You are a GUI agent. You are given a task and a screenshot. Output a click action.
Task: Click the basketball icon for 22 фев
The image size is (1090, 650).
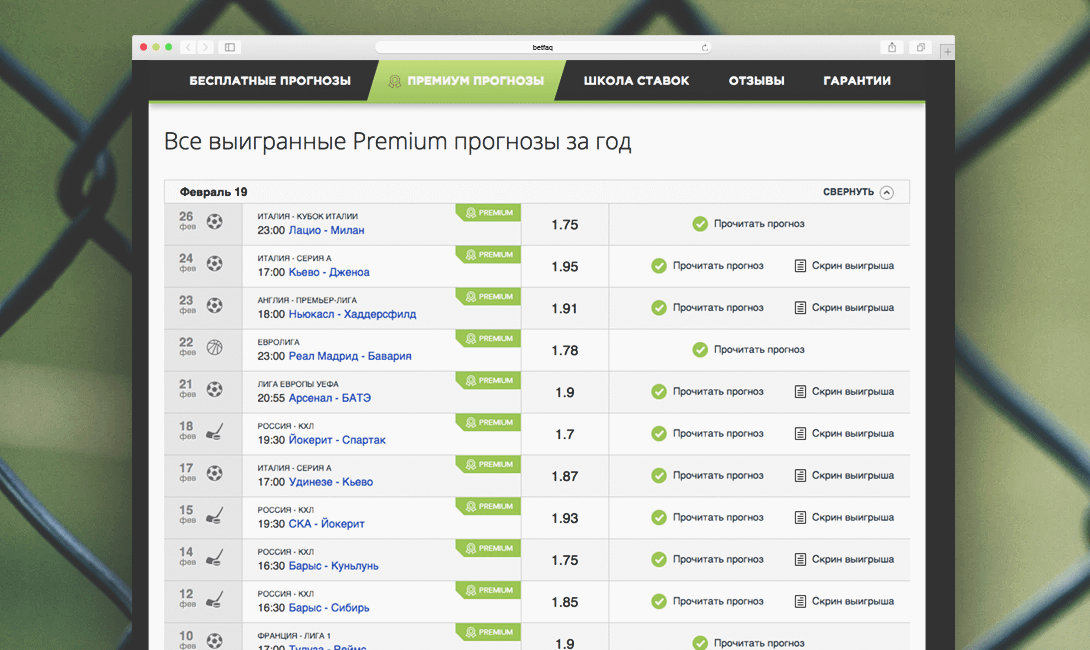214,347
